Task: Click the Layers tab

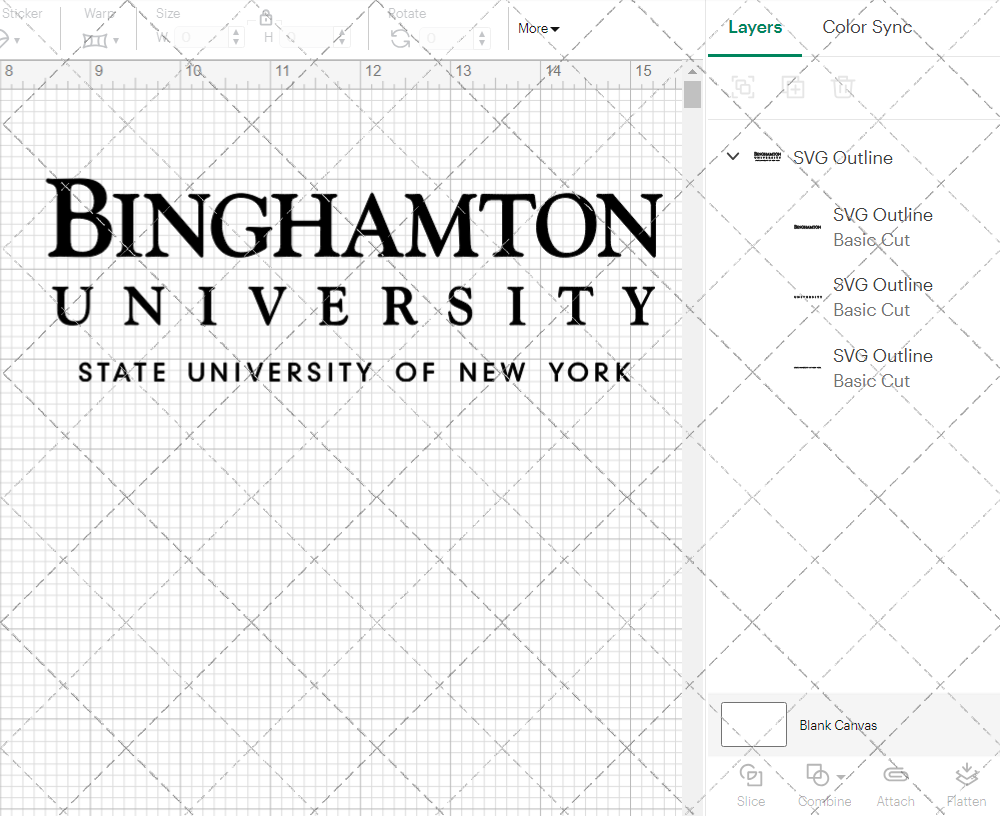Action: click(x=755, y=27)
